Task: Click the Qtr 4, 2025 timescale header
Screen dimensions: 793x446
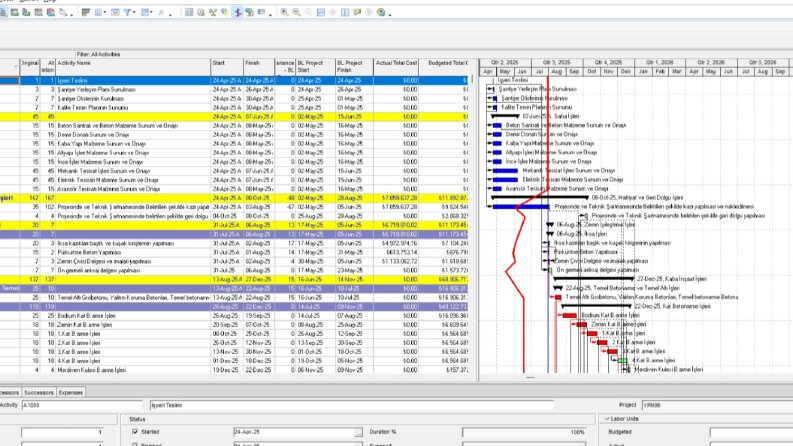Action: coord(608,62)
